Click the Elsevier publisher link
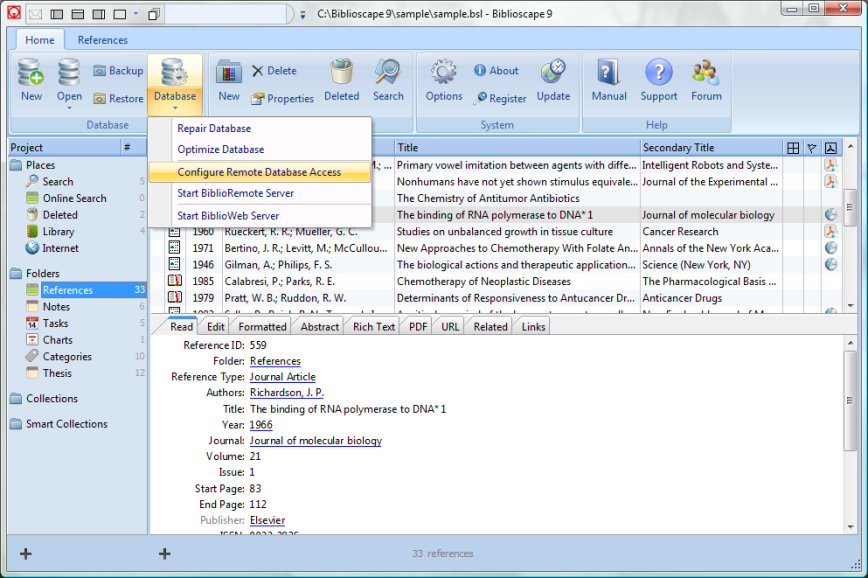Screen dimensions: 868x578 pyautogui.click(x=267, y=520)
